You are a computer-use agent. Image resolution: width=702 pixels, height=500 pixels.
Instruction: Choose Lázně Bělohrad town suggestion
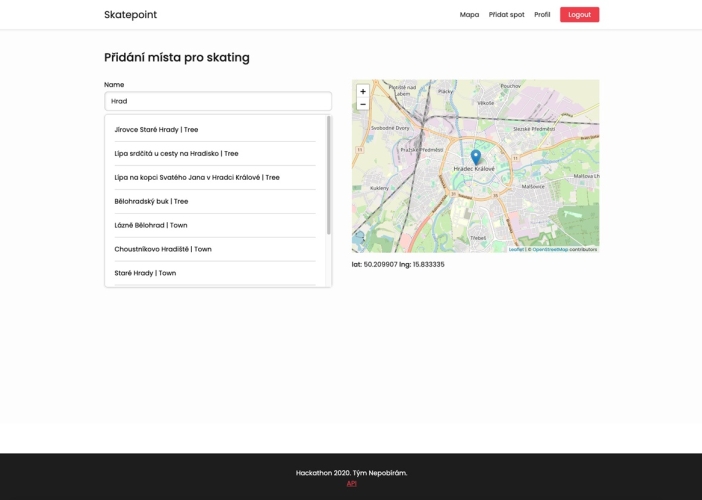(x=151, y=226)
